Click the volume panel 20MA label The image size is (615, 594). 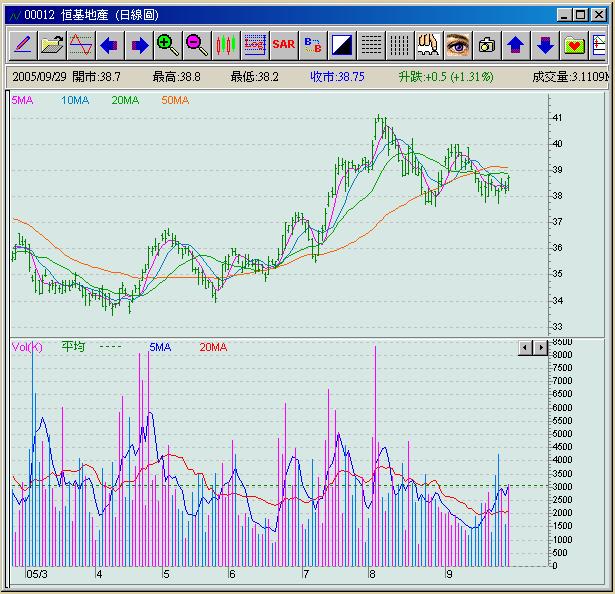[213, 347]
